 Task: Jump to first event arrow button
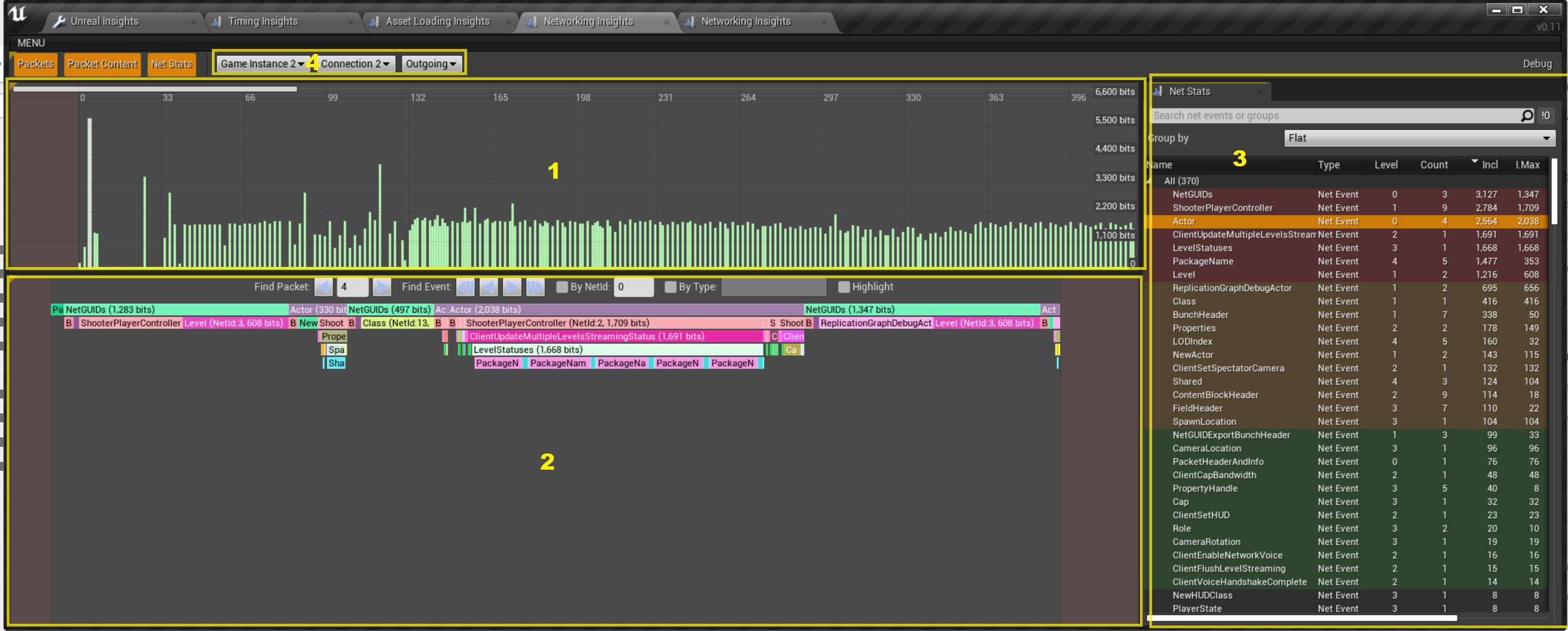[x=465, y=287]
